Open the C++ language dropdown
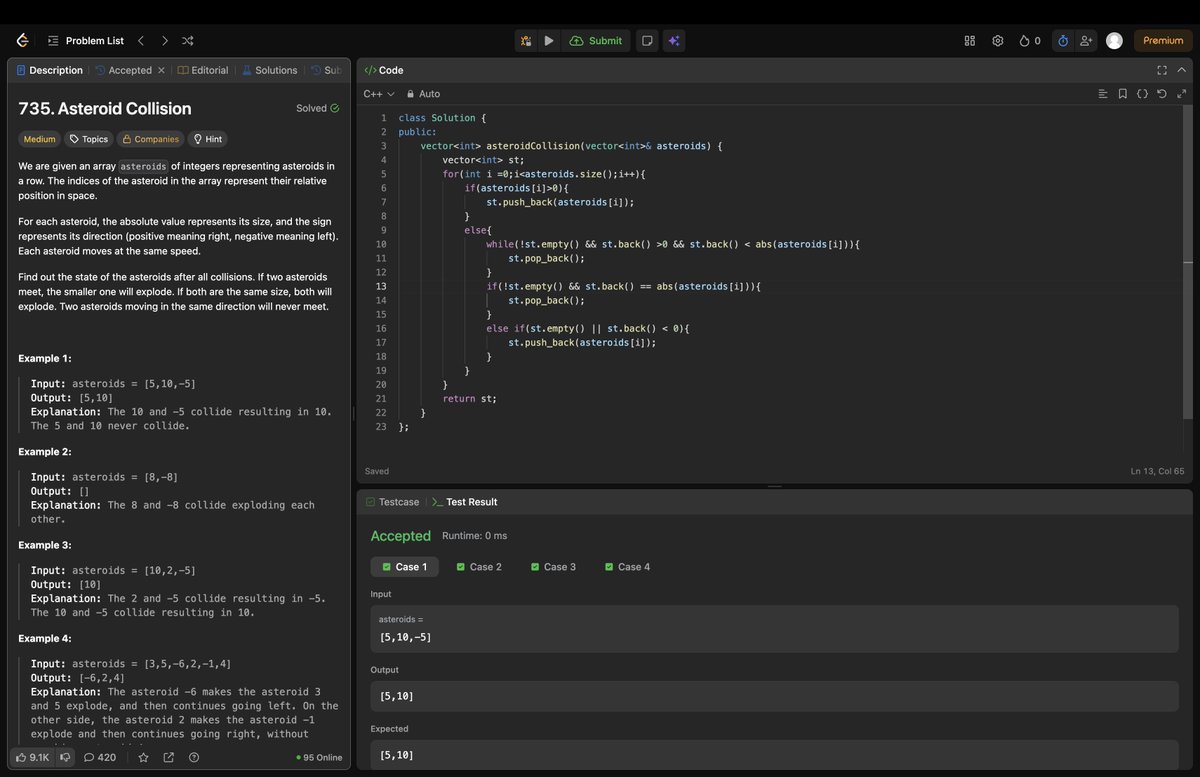 pyautogui.click(x=377, y=93)
